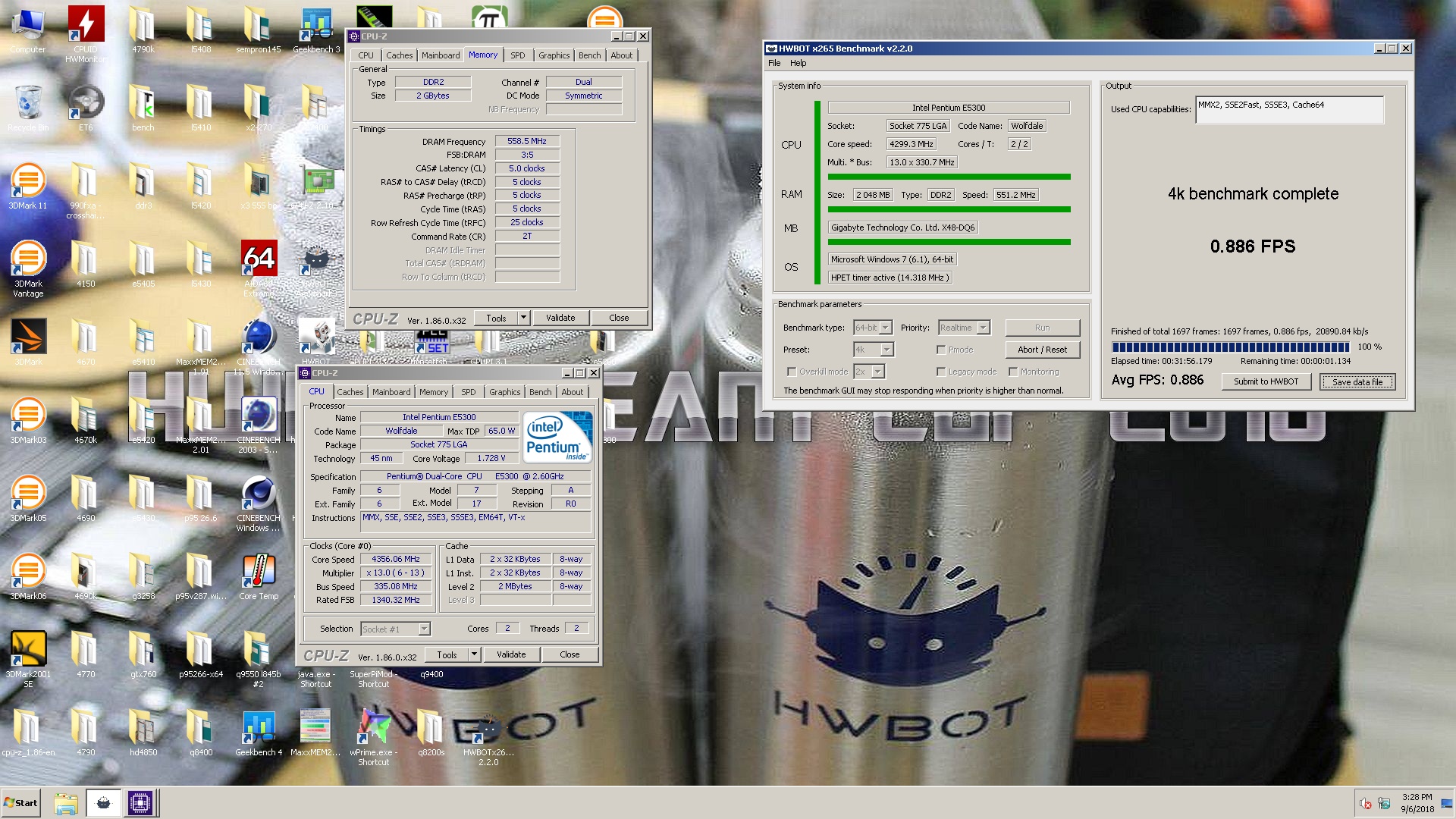Open the Help menu in HWBOT x265
Viewport: 1456px width, 819px height.
[x=798, y=63]
